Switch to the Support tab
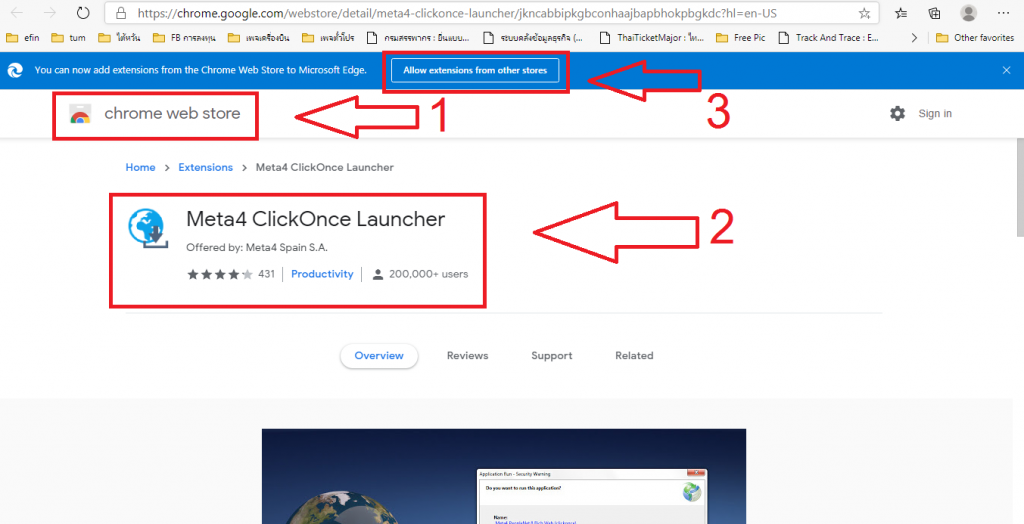The image size is (1024, 524). coord(552,356)
